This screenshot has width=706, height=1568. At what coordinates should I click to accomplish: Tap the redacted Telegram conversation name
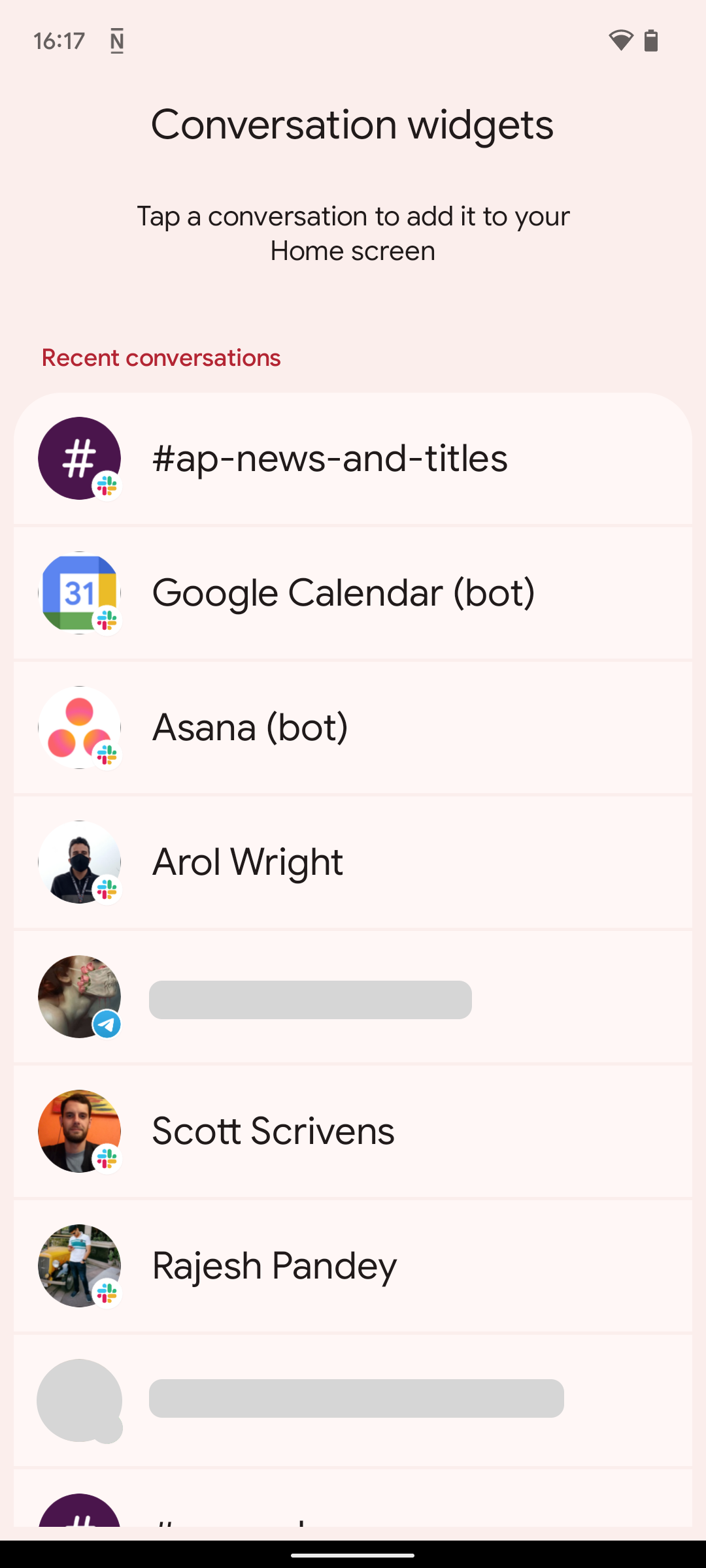pyautogui.click(x=311, y=1000)
